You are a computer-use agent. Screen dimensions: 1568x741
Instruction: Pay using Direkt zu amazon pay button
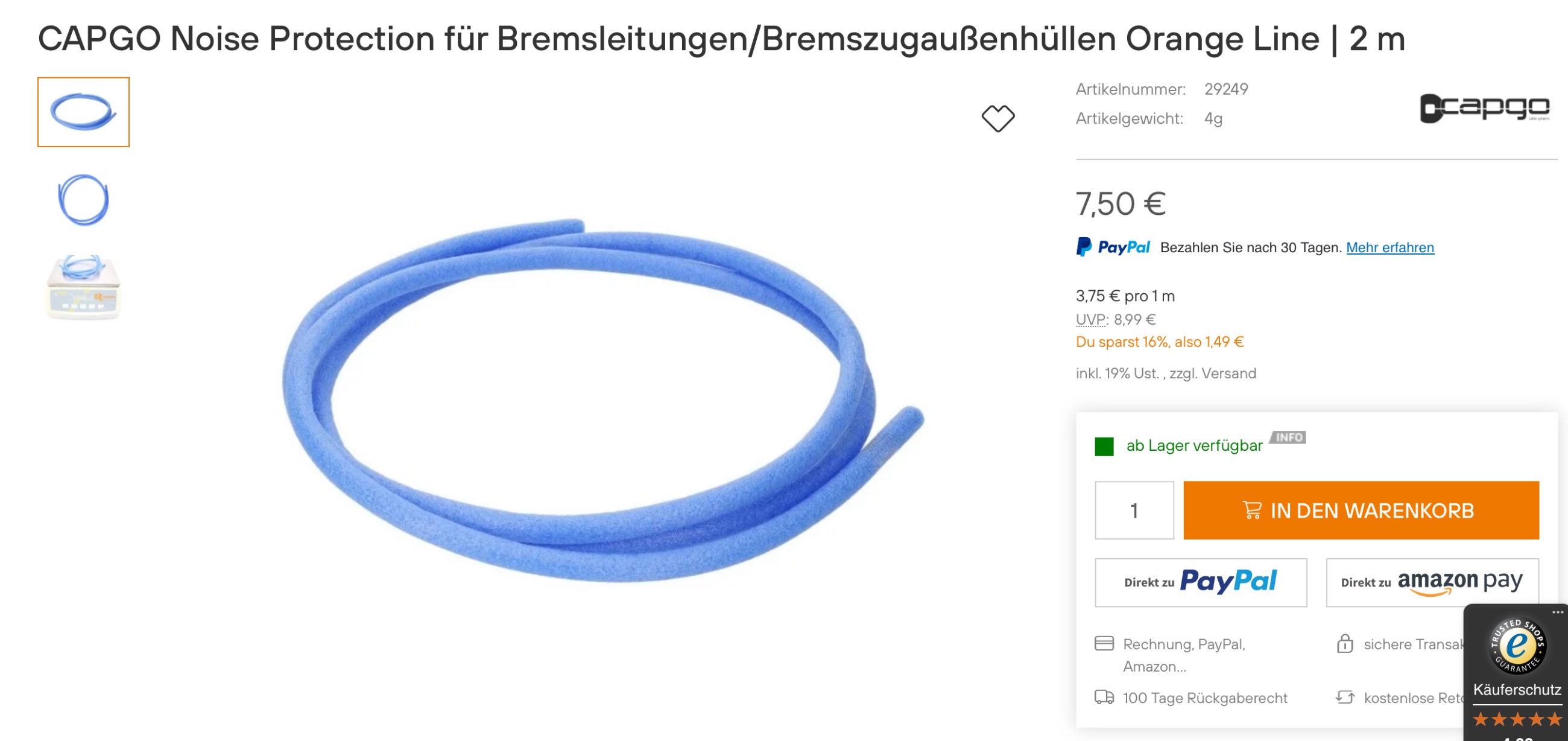pyautogui.click(x=1432, y=583)
